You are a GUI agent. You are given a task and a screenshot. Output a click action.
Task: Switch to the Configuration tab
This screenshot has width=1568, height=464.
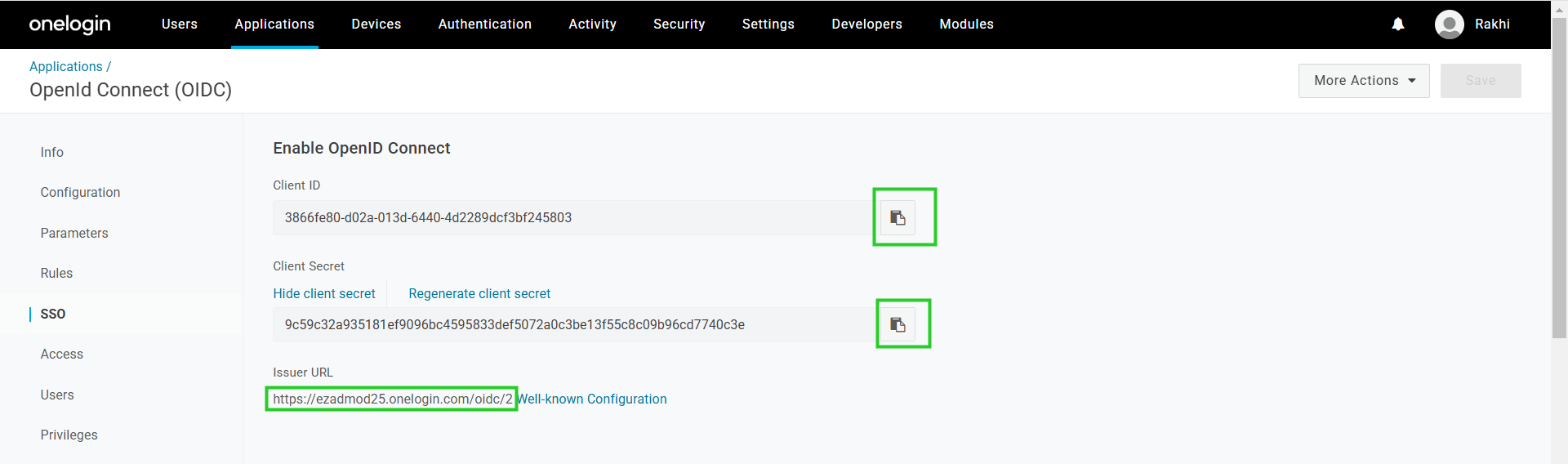click(x=80, y=193)
